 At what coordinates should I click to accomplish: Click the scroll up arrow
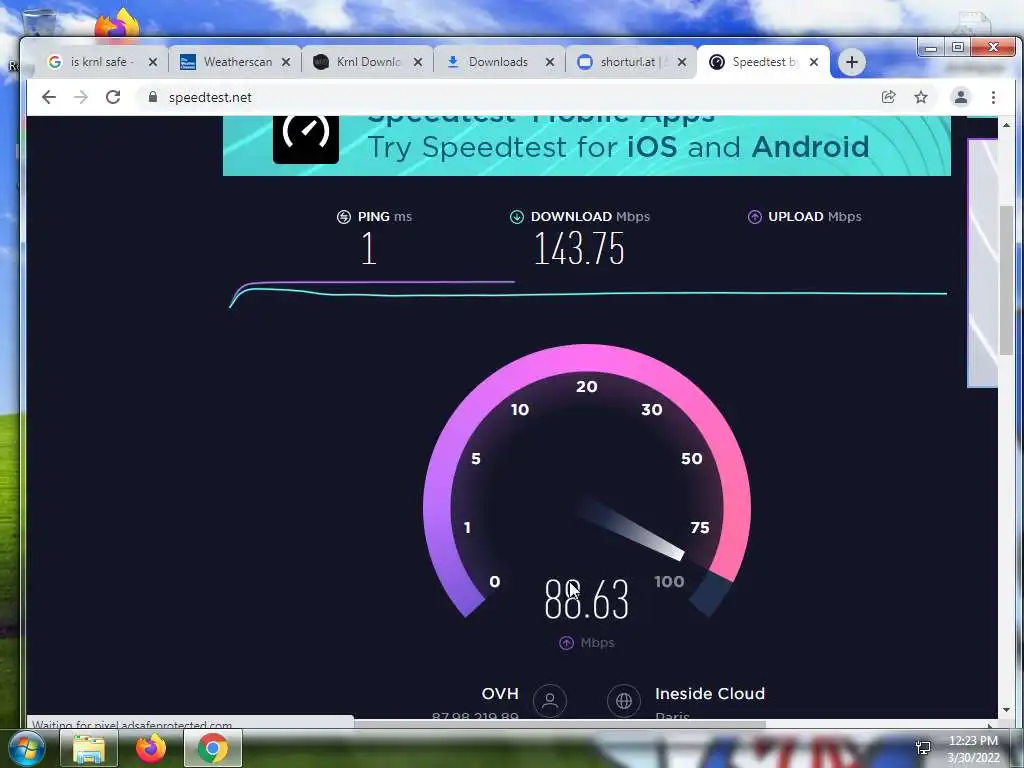tap(1006, 125)
